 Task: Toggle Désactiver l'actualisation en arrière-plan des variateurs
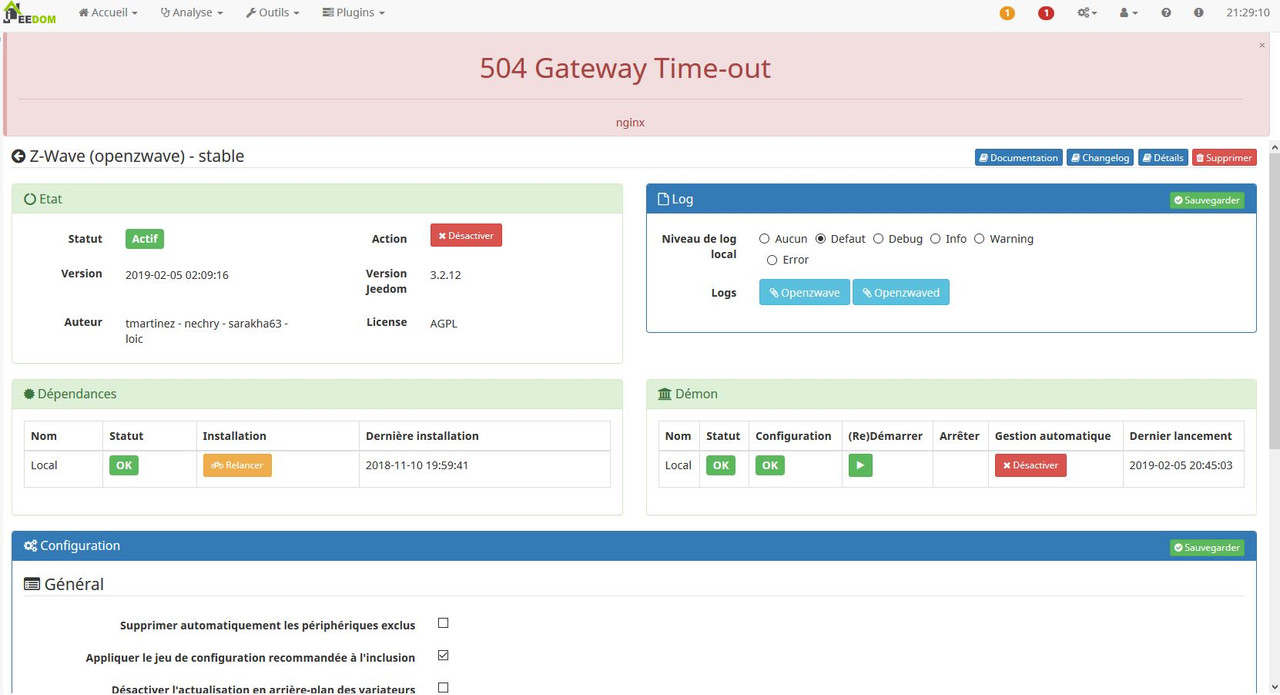(x=443, y=688)
